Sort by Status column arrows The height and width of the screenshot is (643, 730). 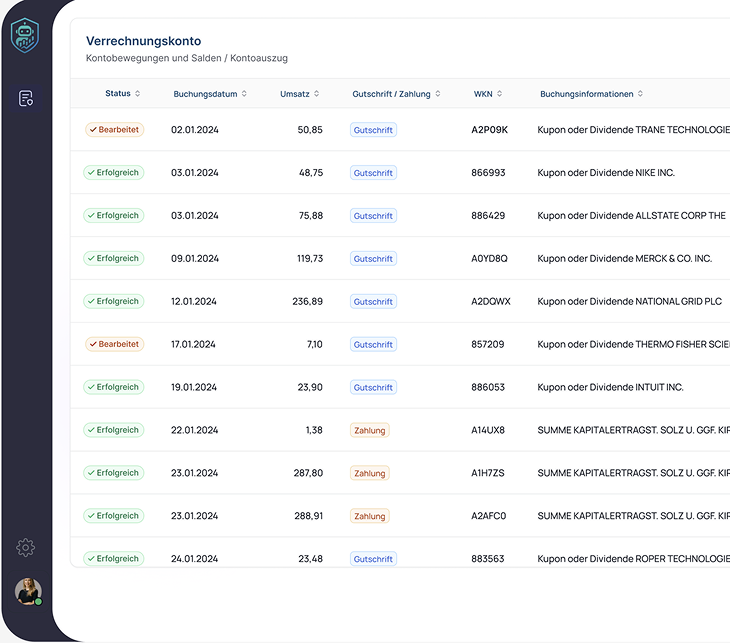138,94
